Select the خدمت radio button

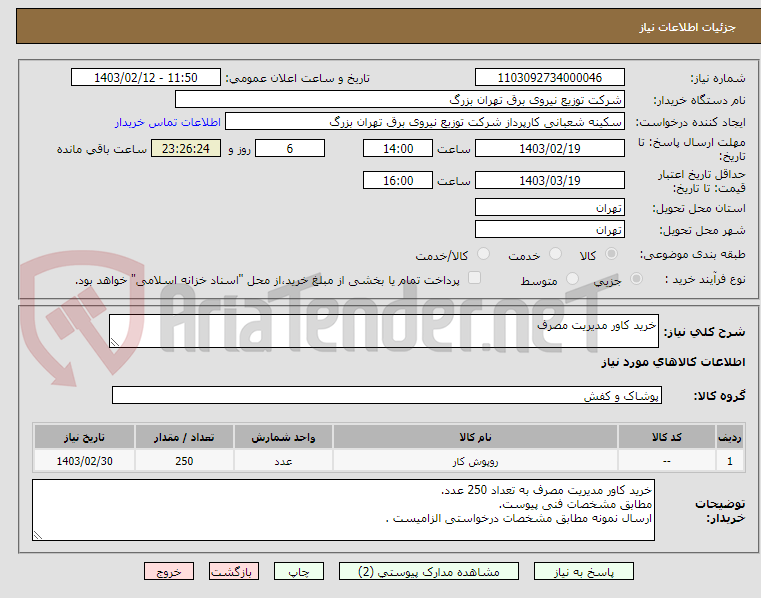click(x=555, y=254)
